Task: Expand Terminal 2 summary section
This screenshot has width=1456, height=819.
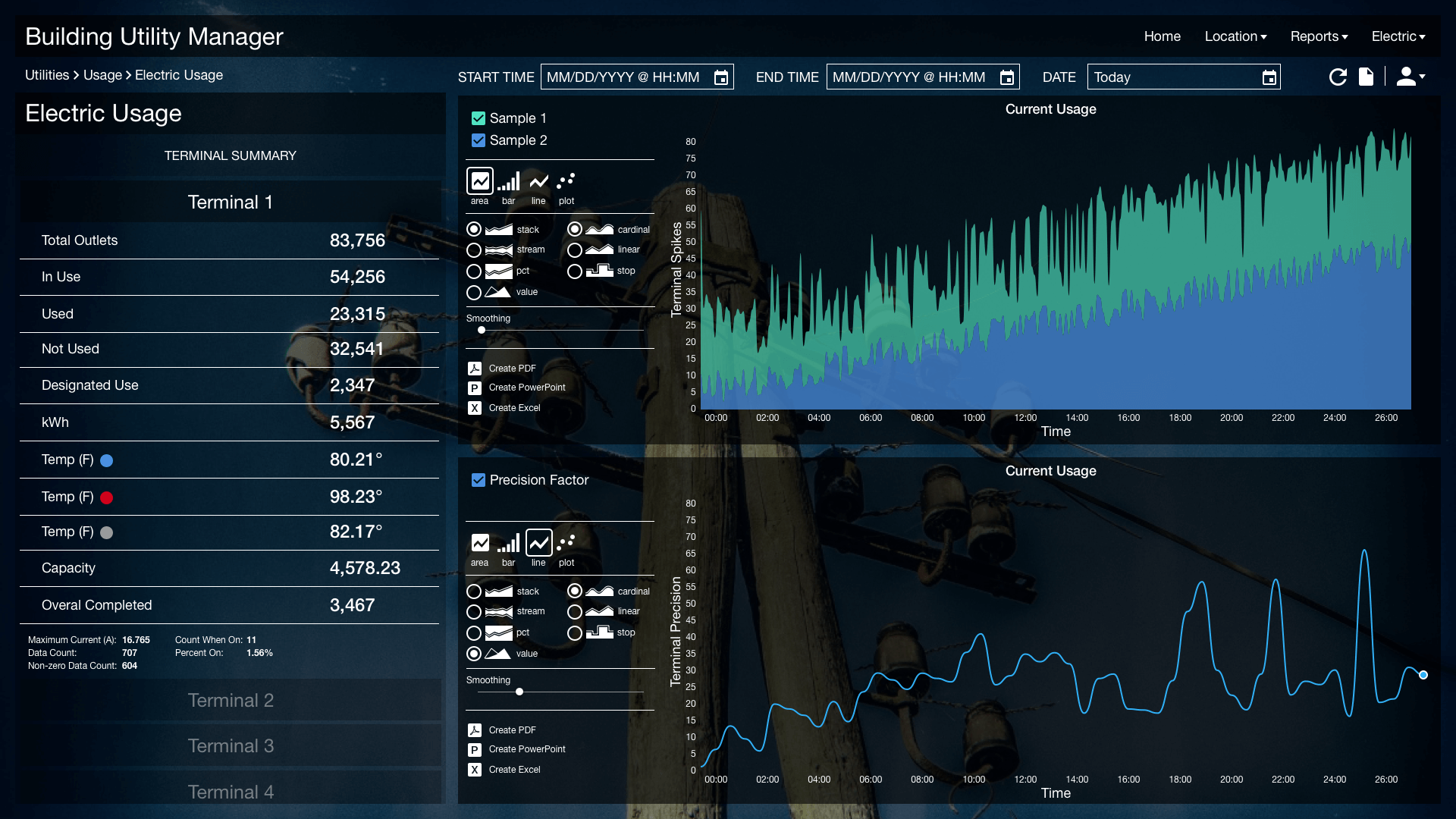Action: pyautogui.click(x=231, y=700)
